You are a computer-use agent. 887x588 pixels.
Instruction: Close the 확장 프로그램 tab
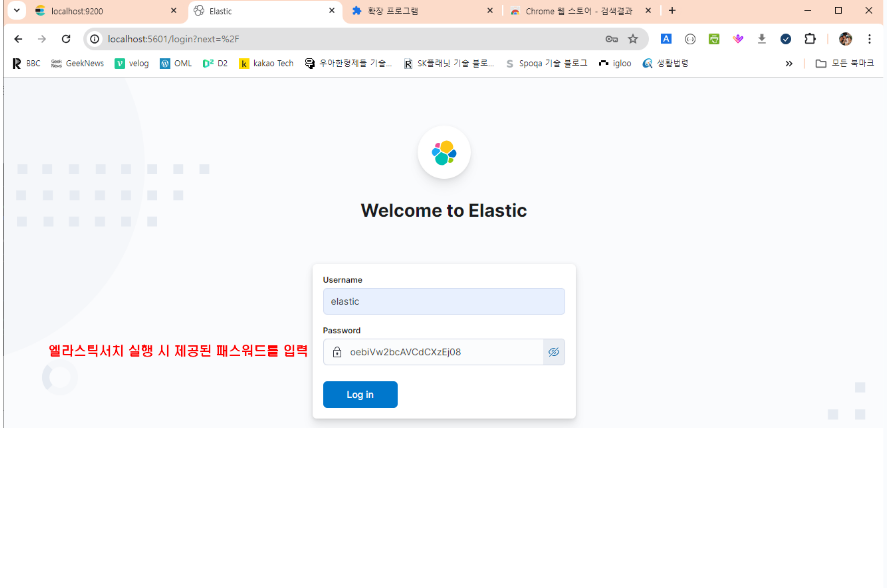tap(490, 11)
